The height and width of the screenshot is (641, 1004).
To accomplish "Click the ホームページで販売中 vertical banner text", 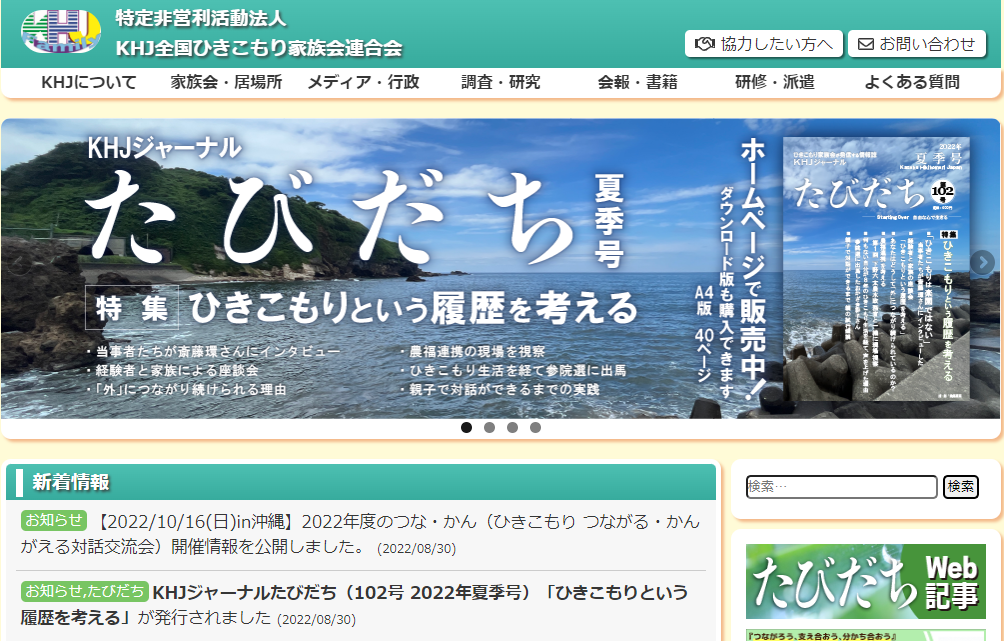I will tap(752, 269).
